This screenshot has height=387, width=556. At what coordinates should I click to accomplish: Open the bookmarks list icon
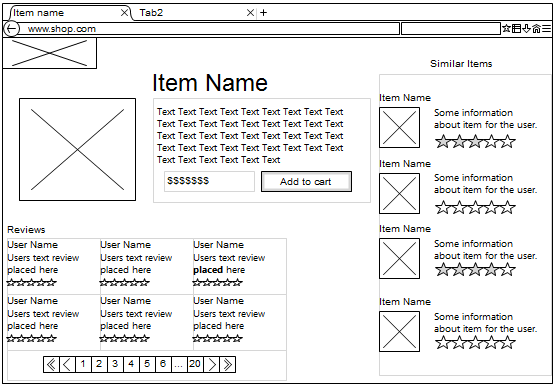click(x=517, y=28)
